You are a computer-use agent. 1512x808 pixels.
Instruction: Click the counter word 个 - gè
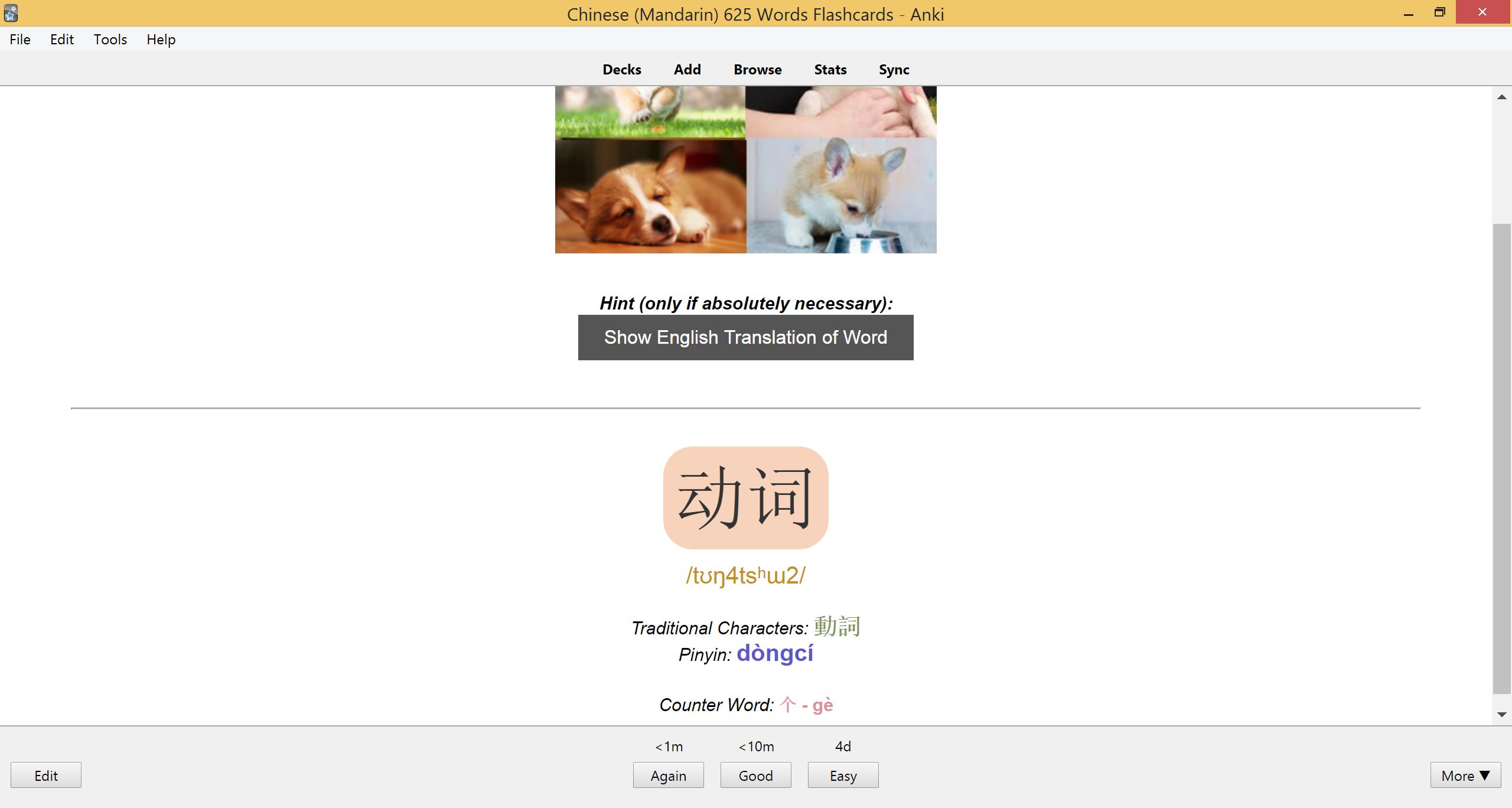click(806, 705)
